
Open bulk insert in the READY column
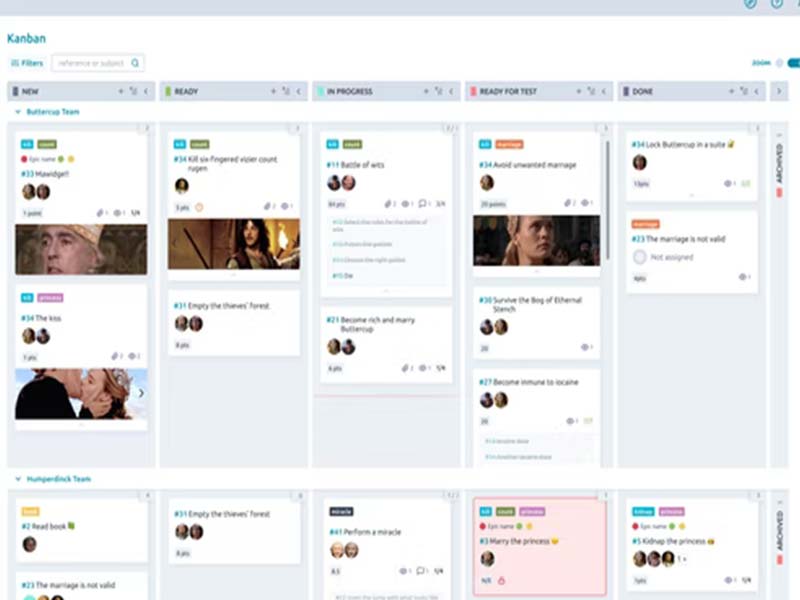point(286,91)
